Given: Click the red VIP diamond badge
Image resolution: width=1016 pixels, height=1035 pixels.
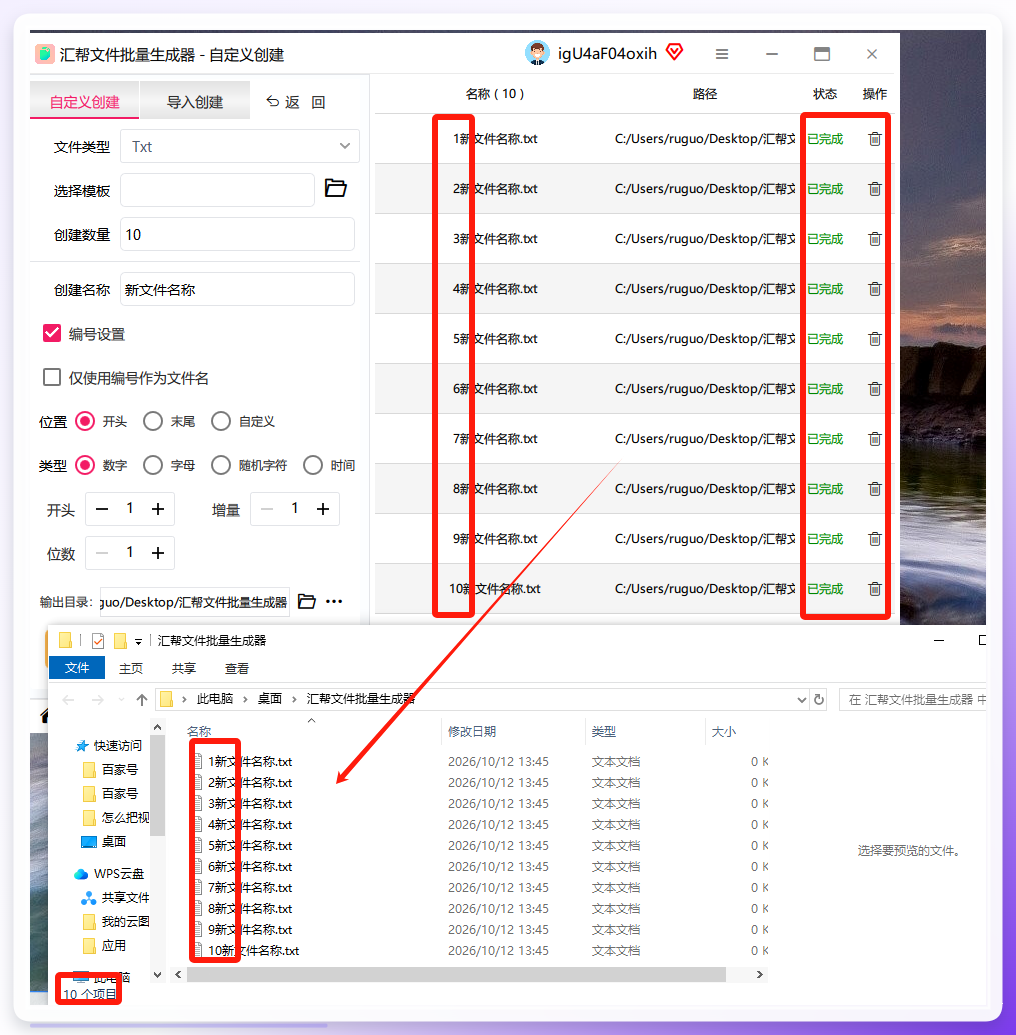Looking at the screenshot, I should [x=674, y=51].
